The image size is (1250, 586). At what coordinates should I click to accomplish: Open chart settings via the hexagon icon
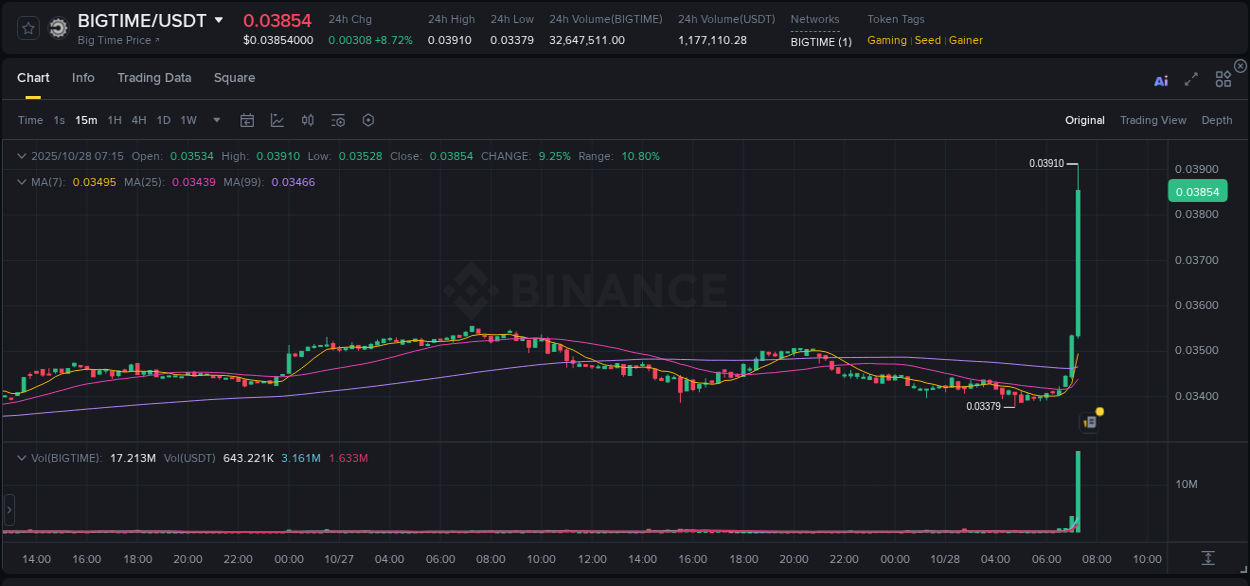[x=368, y=120]
